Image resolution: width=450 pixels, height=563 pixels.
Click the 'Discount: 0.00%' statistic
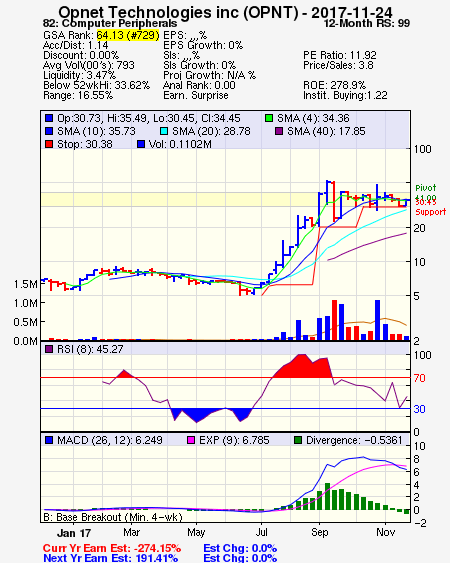pos(81,55)
